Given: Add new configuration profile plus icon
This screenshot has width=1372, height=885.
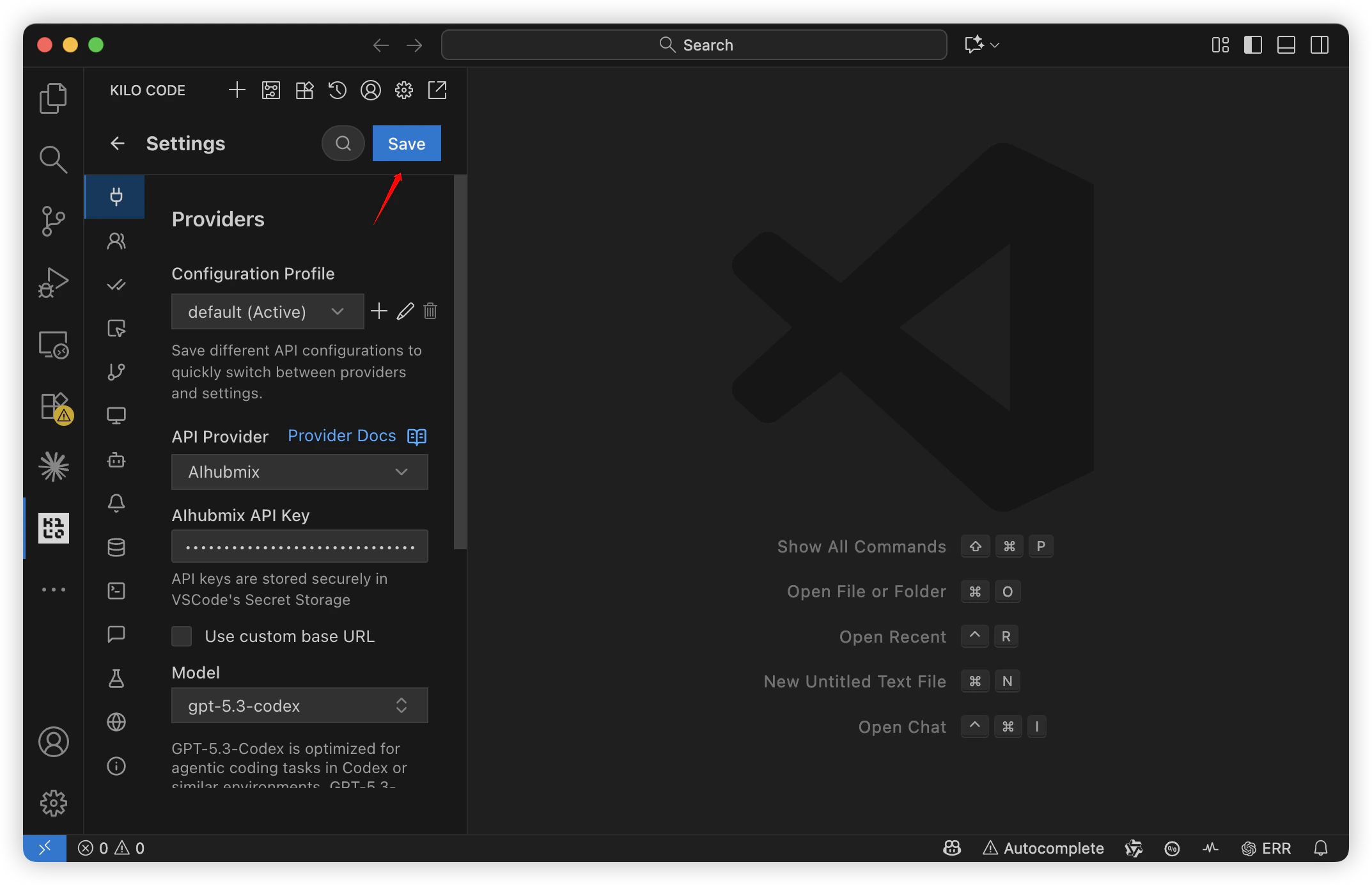Looking at the screenshot, I should 379,311.
